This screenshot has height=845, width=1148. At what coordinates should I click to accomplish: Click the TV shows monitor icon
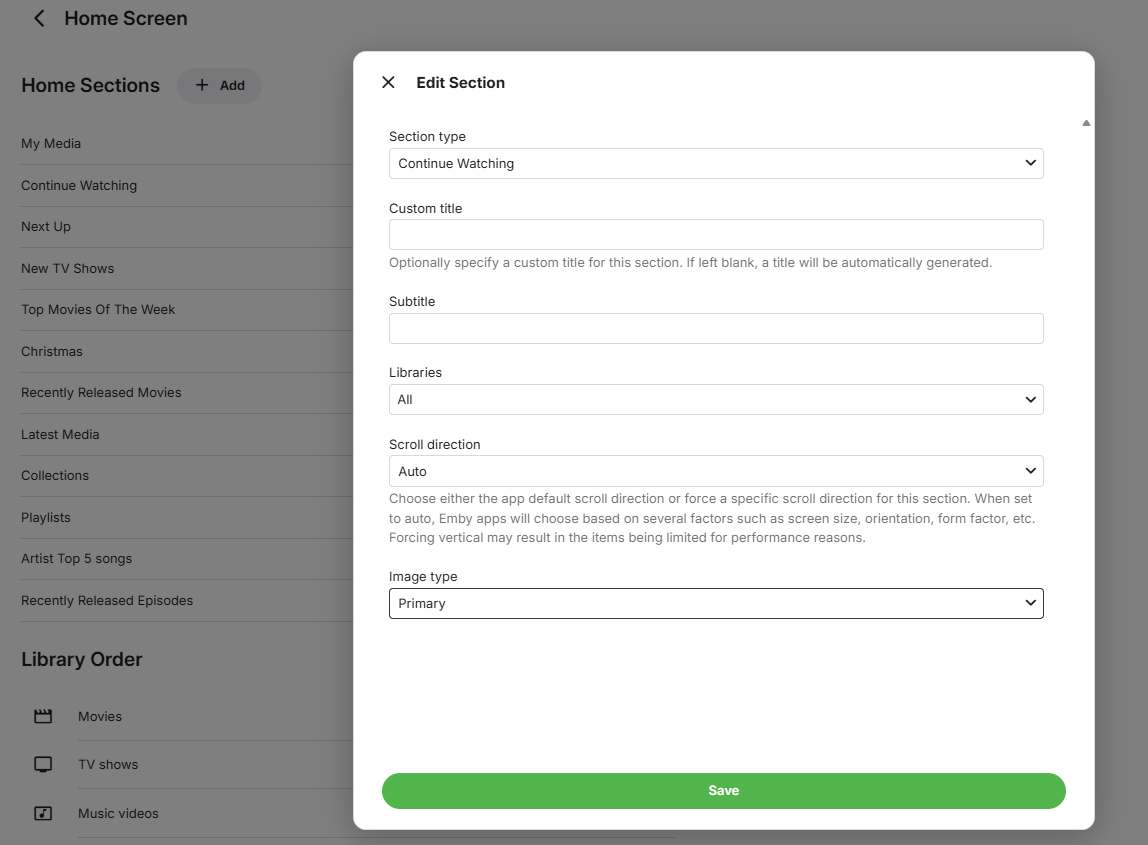pos(43,764)
